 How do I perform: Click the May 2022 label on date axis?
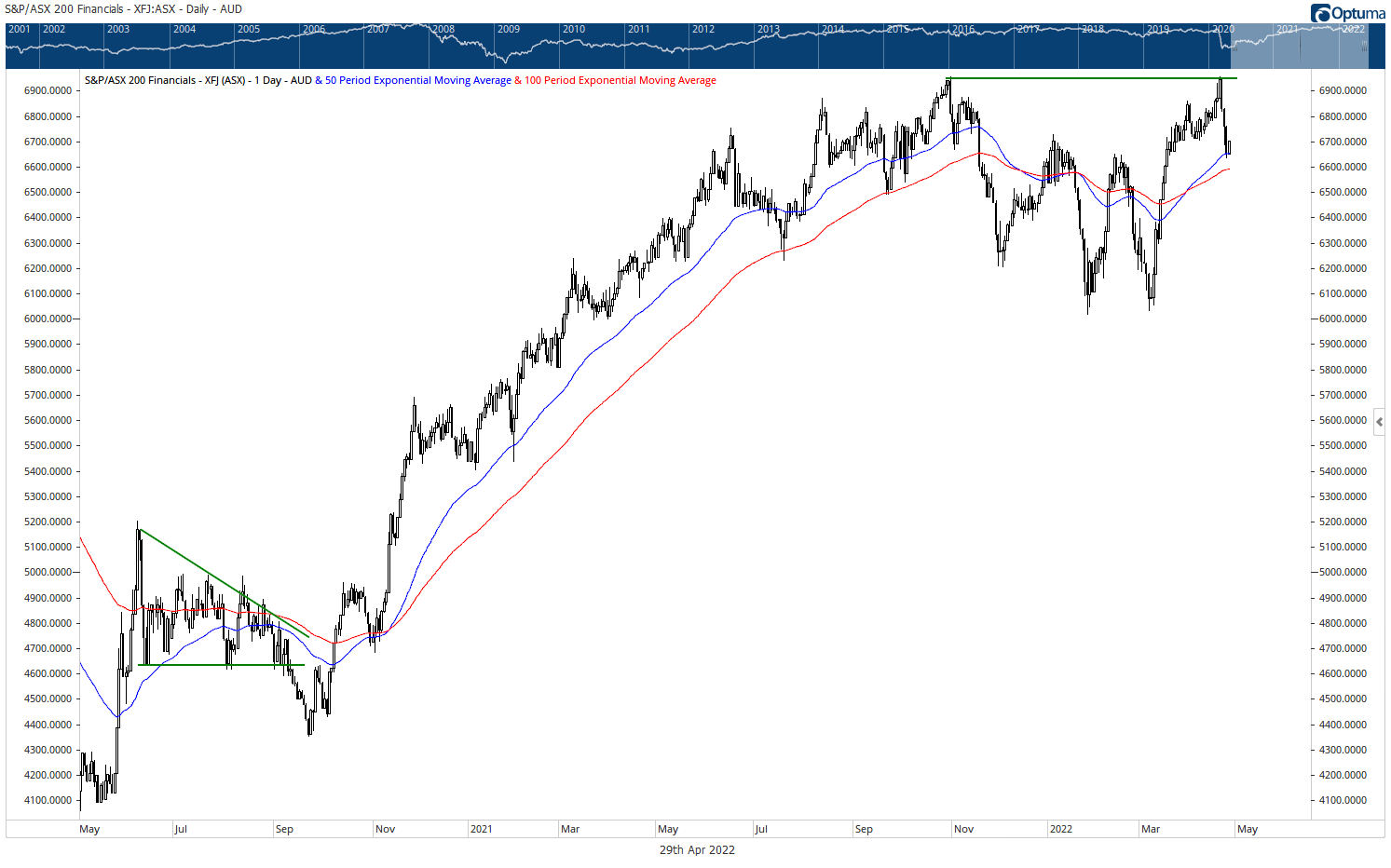pos(1248,829)
